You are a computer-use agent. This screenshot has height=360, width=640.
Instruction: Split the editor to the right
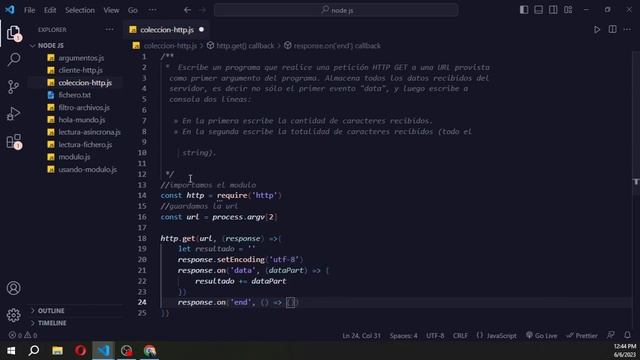(x=613, y=29)
